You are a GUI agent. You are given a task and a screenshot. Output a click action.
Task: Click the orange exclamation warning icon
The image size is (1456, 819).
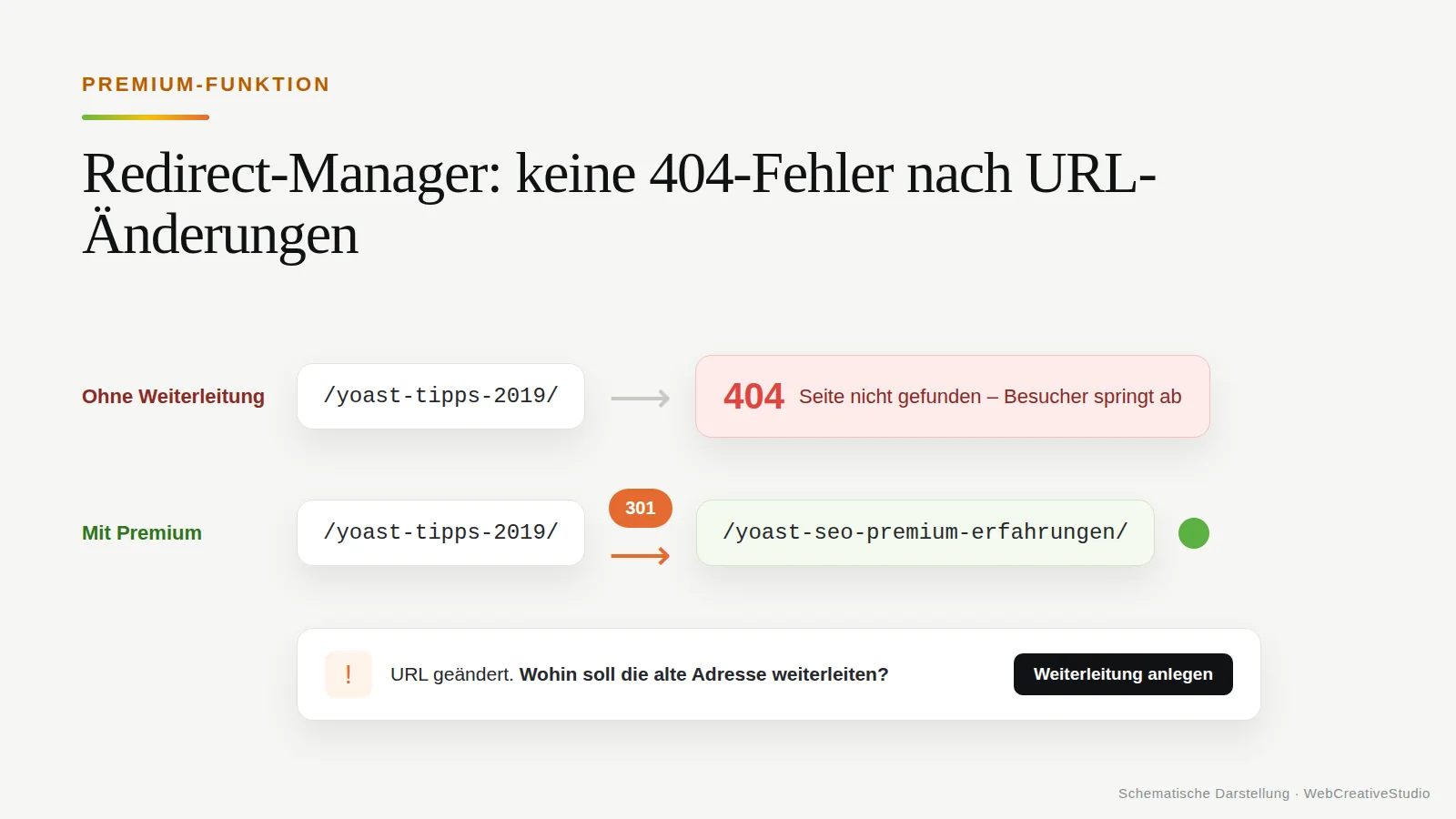pyautogui.click(x=349, y=674)
